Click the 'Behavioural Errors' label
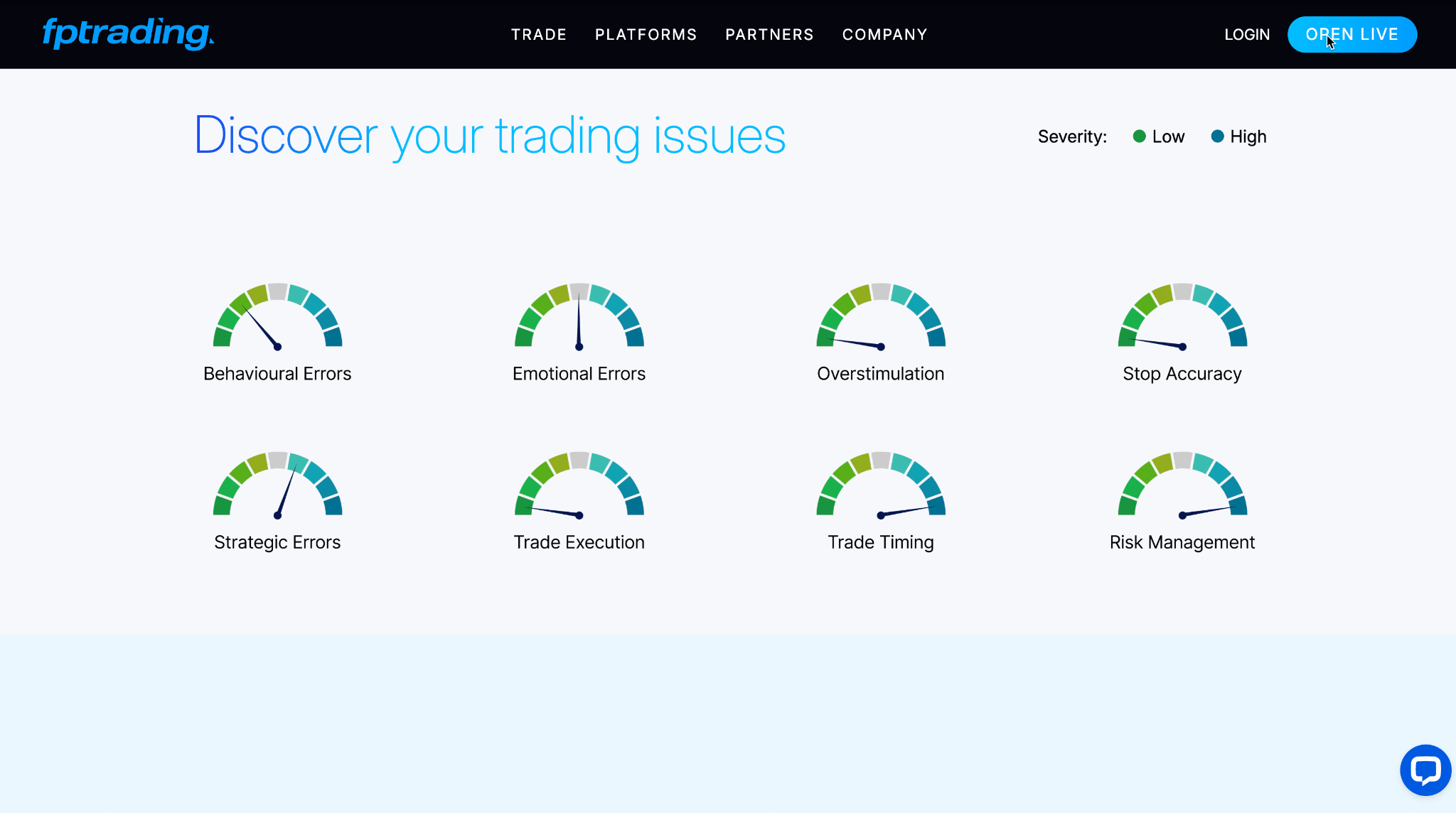 (x=277, y=374)
